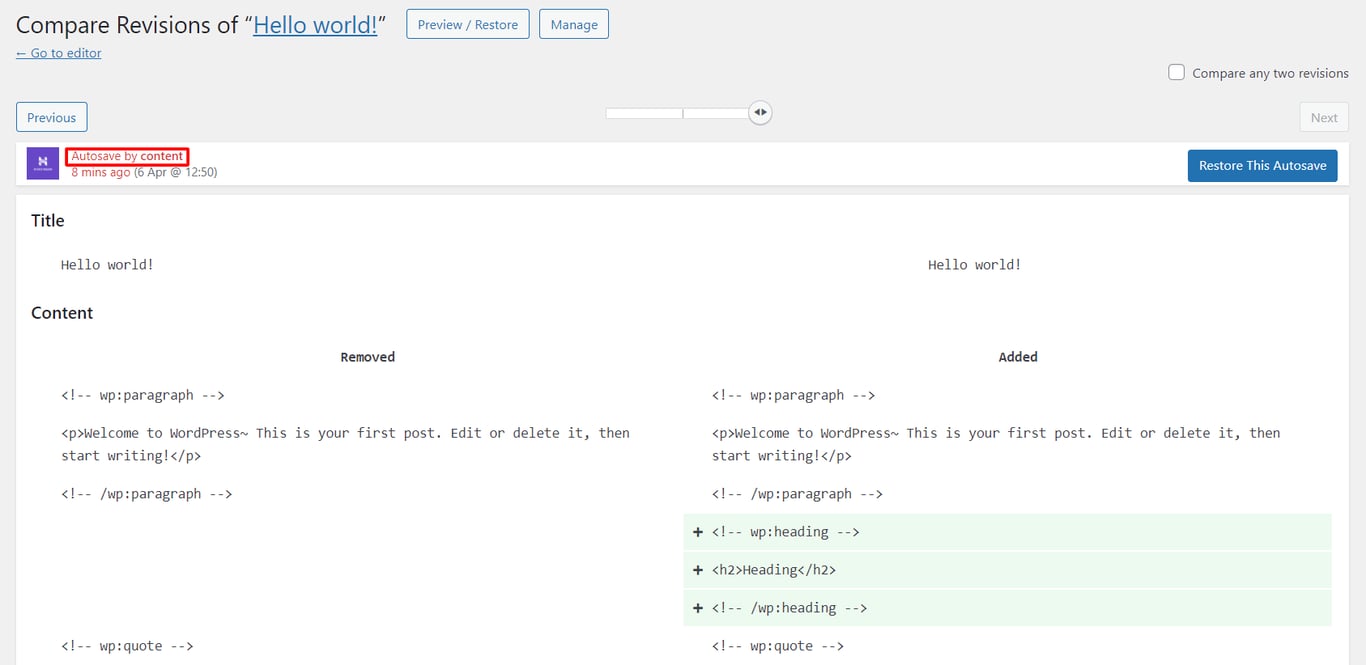Select the double-arrow revision slider handle
Viewport: 1366px width, 665px height.
click(760, 112)
